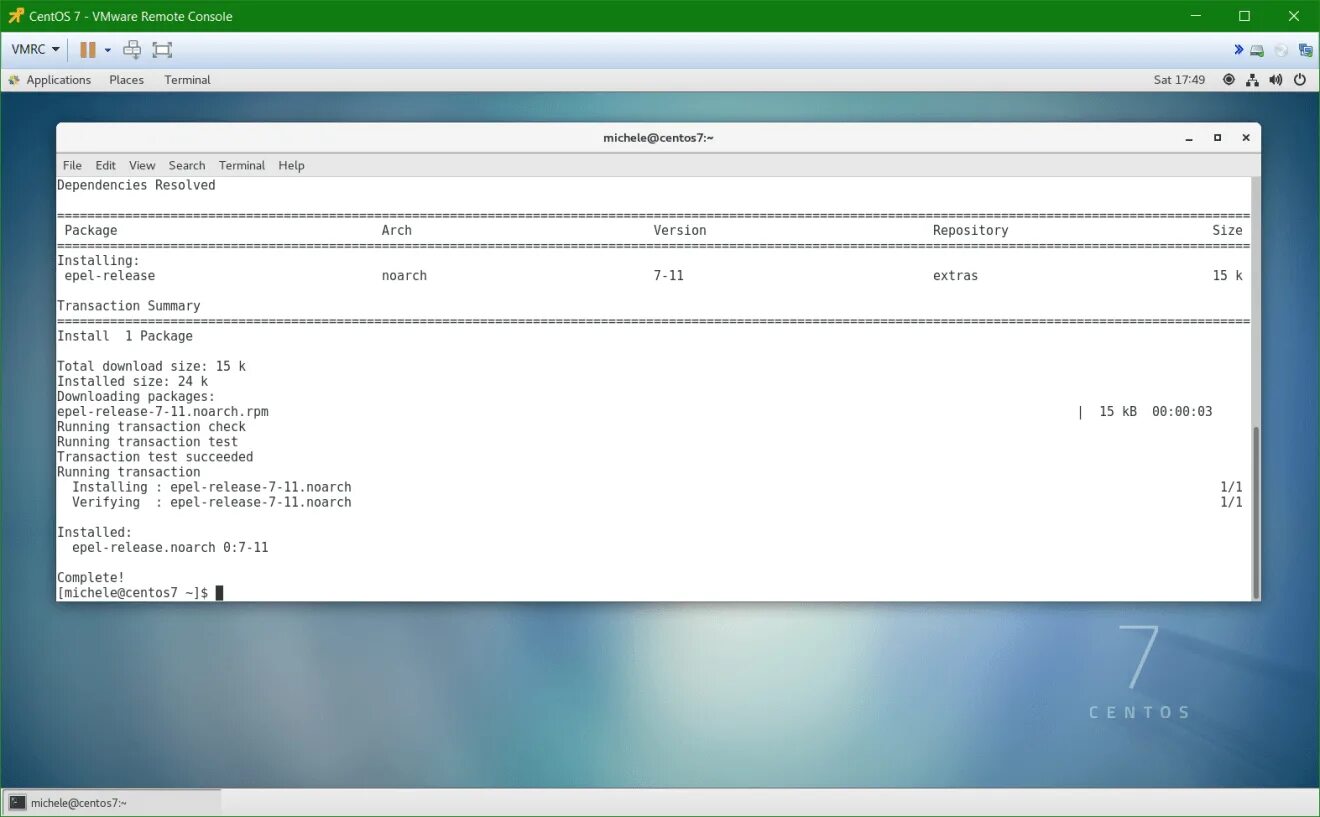The width and height of the screenshot is (1320, 817).
Task: Click the michele@centos7:~ taskbar button
Action: coord(112,802)
